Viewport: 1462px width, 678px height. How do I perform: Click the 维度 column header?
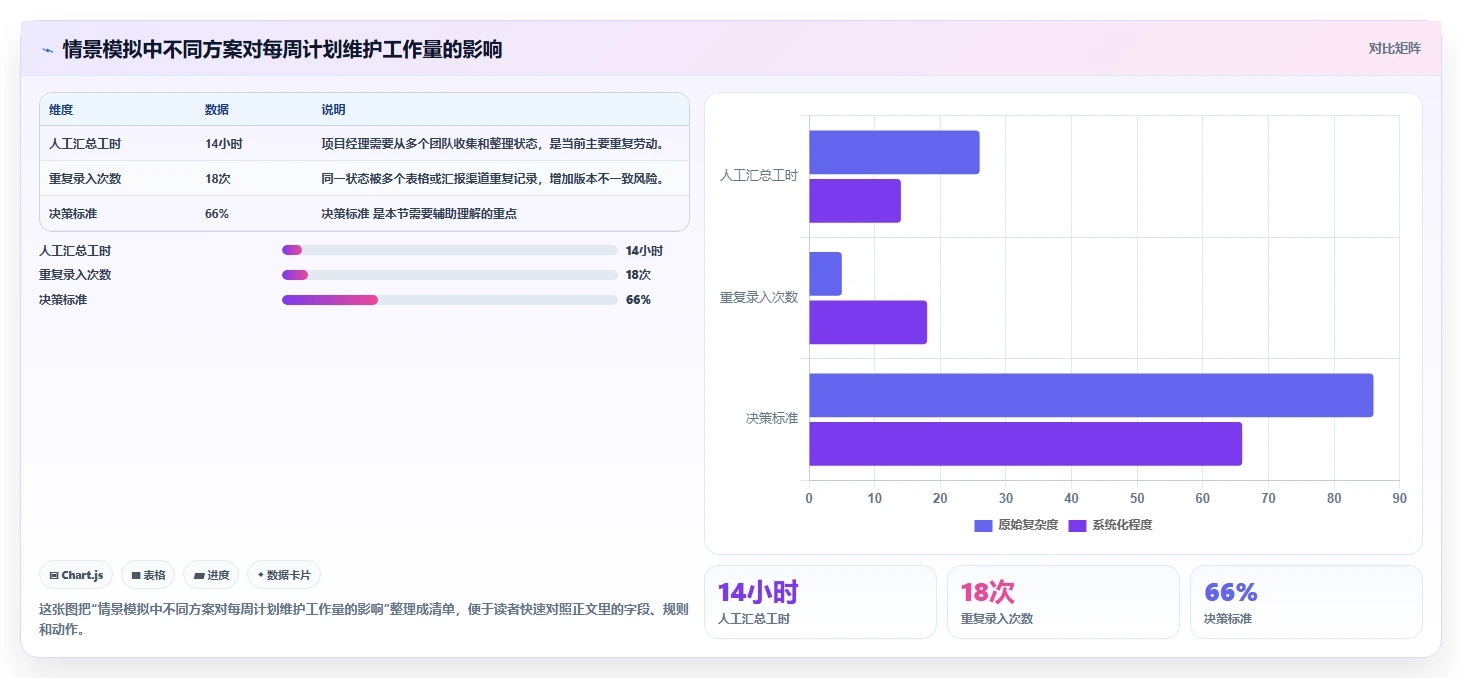pyautogui.click(x=61, y=110)
